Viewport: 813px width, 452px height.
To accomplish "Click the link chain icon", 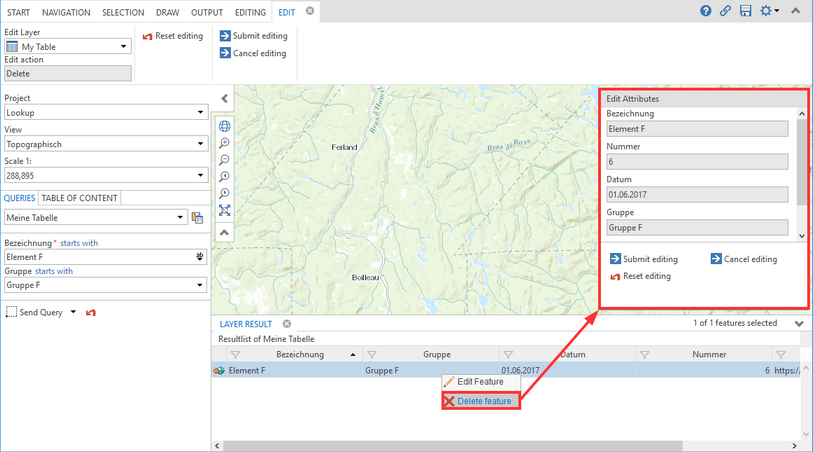I will pos(725,11).
